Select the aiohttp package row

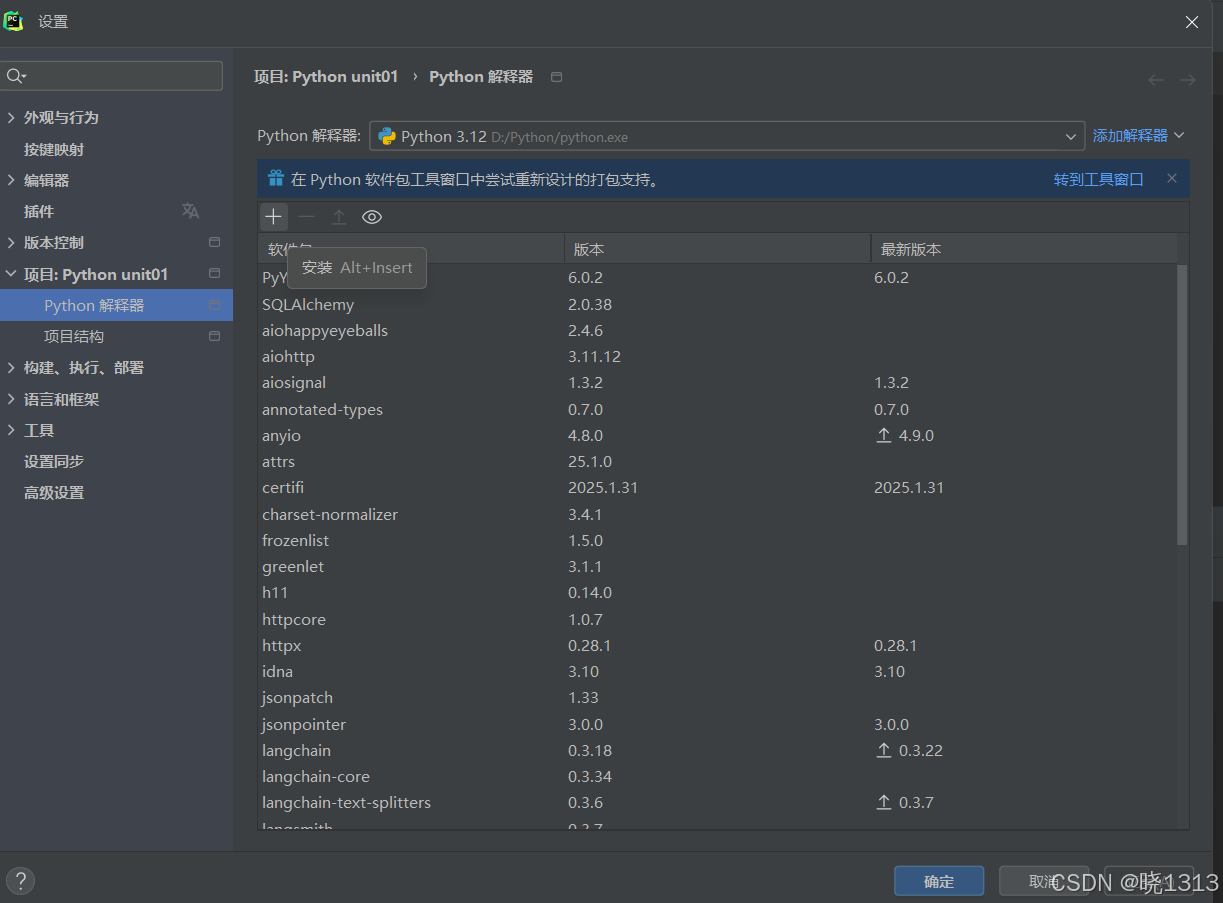[717, 356]
